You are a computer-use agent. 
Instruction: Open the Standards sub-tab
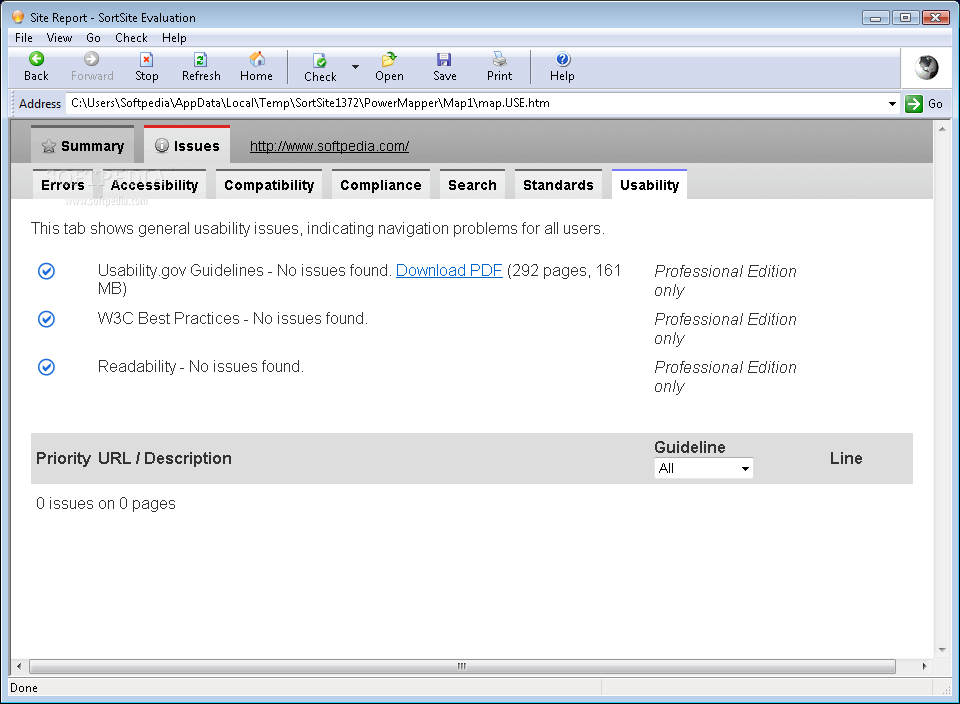coord(558,185)
